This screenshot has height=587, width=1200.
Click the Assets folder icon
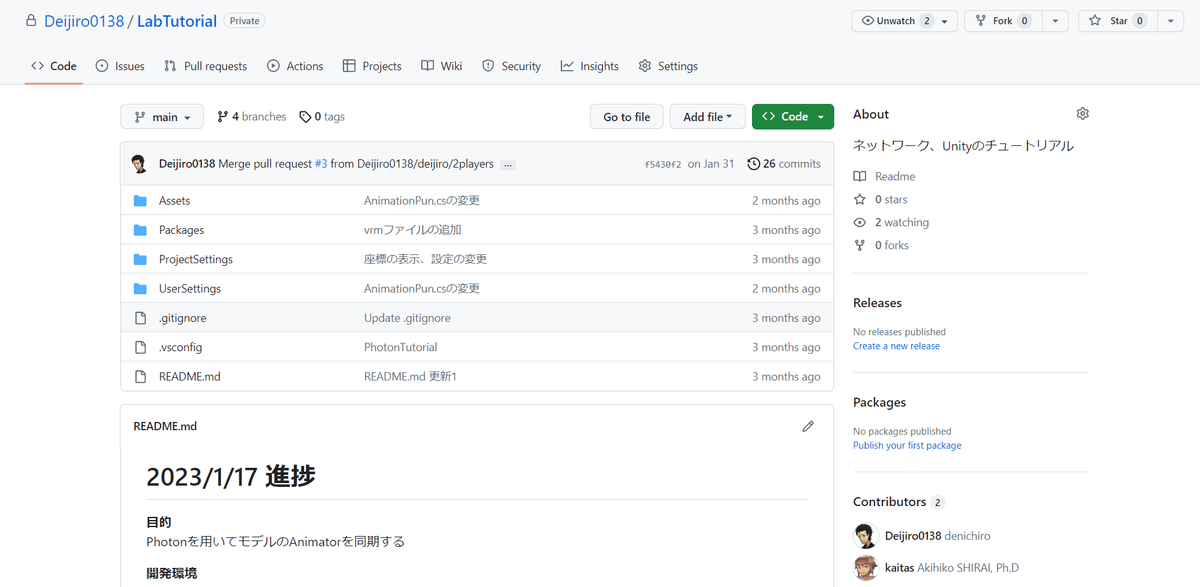pyautogui.click(x=140, y=201)
